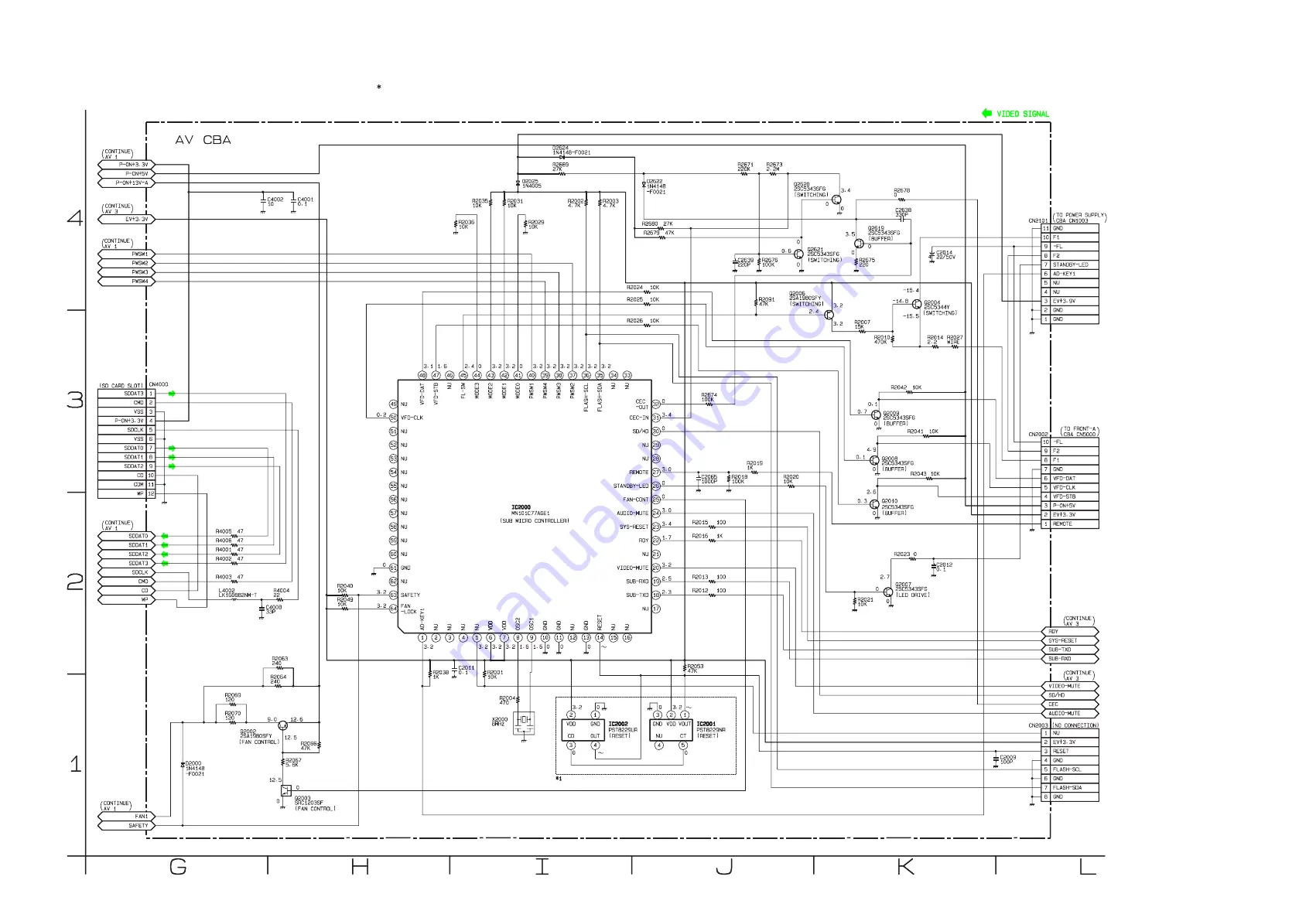This screenshot has width=1316, height=921.
Task: Click the CN4000 connector label
Action: click(158, 384)
